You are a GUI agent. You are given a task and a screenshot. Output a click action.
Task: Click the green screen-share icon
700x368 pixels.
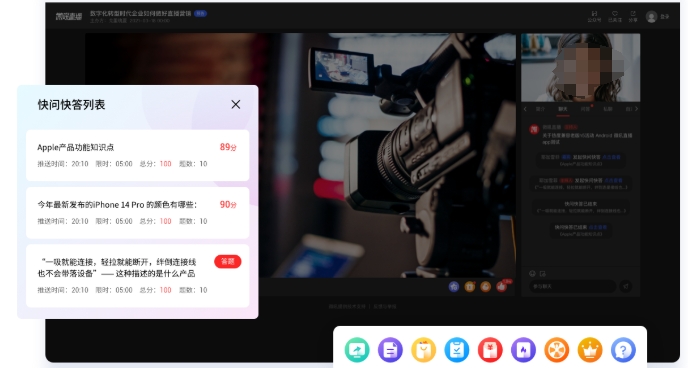(x=357, y=350)
